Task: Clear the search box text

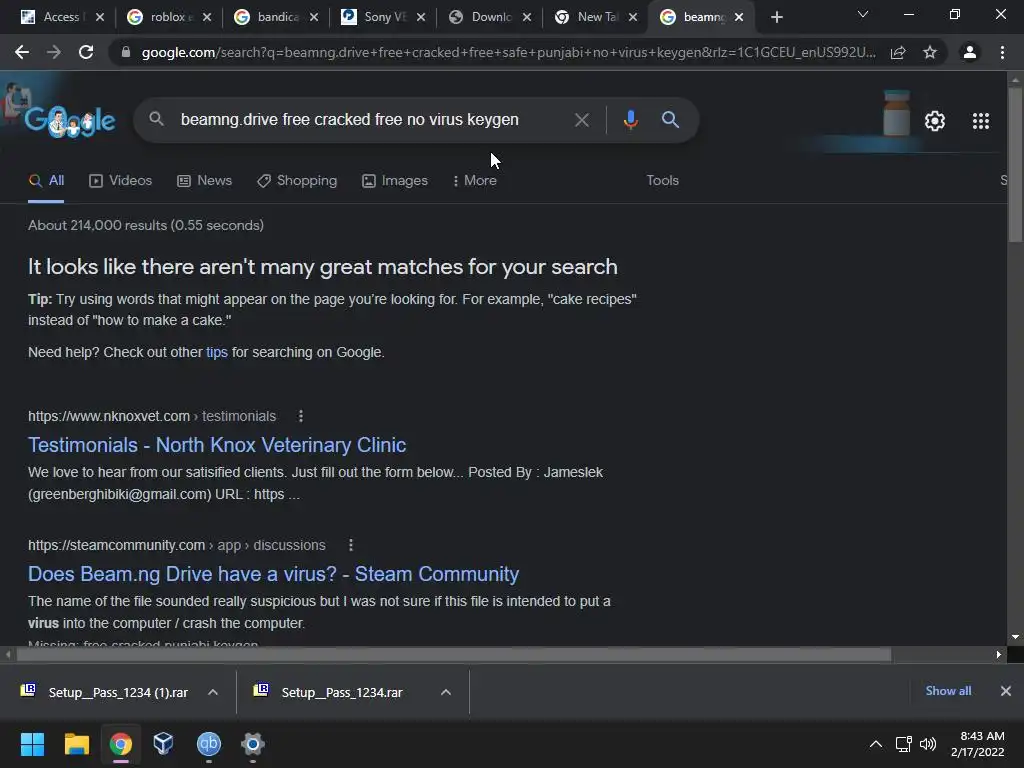Action: (581, 120)
